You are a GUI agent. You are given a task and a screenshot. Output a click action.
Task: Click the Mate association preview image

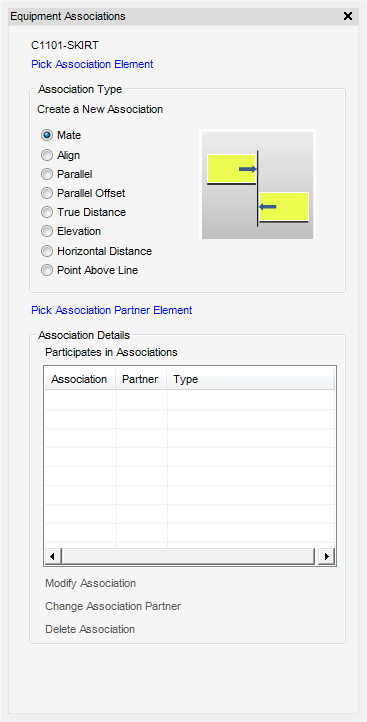[x=257, y=185]
